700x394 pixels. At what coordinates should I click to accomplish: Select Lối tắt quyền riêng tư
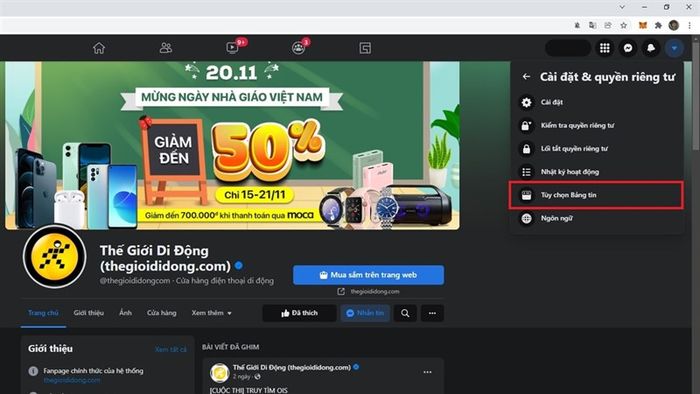(597, 149)
